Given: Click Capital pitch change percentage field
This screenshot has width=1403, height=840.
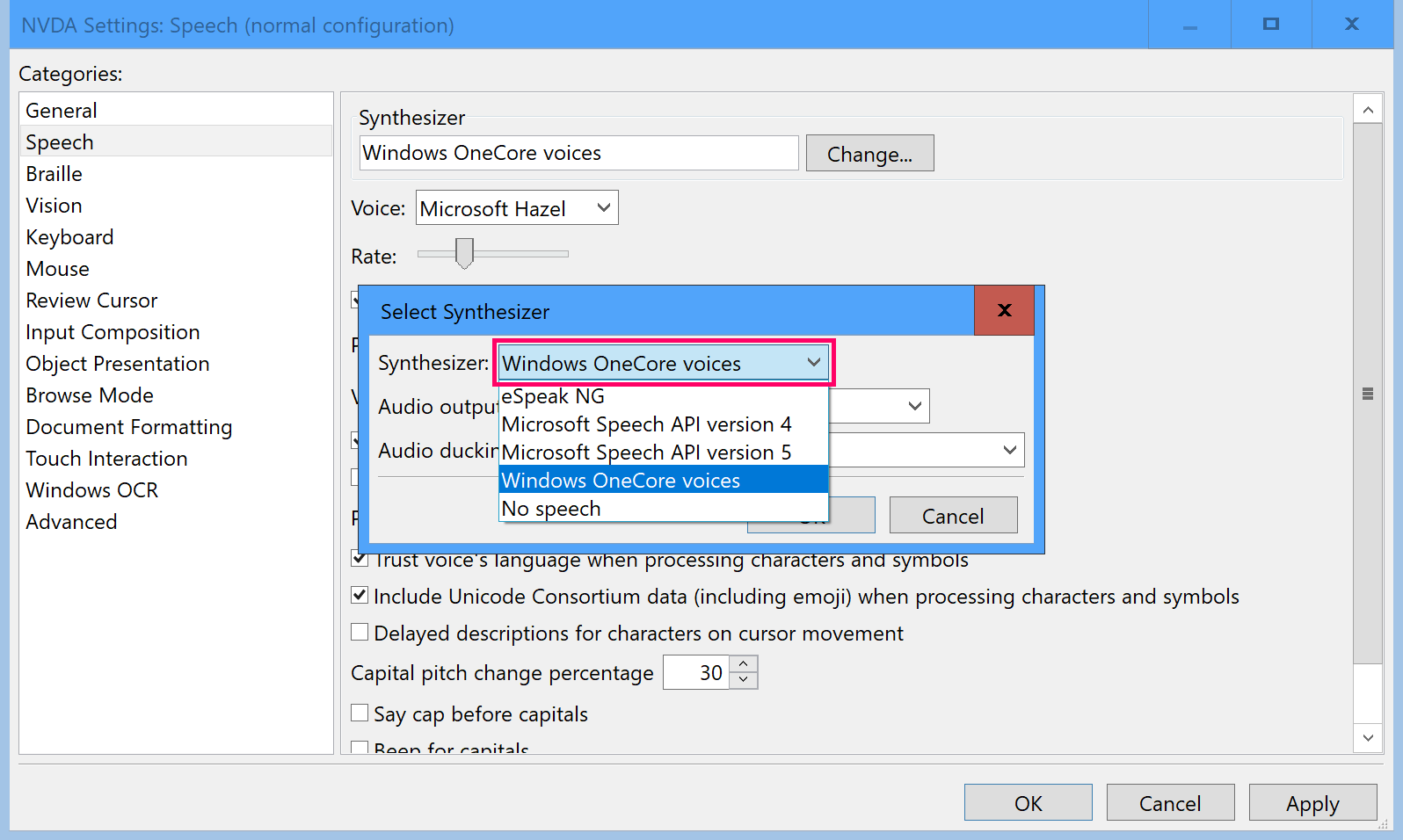Looking at the screenshot, I should 696,672.
